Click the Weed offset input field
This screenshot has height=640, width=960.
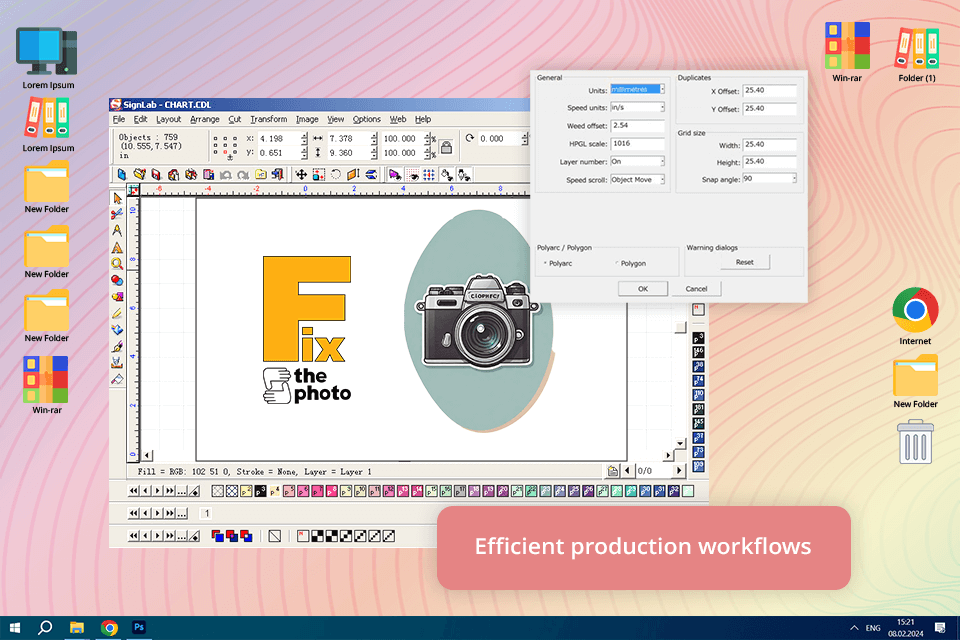tap(637, 126)
